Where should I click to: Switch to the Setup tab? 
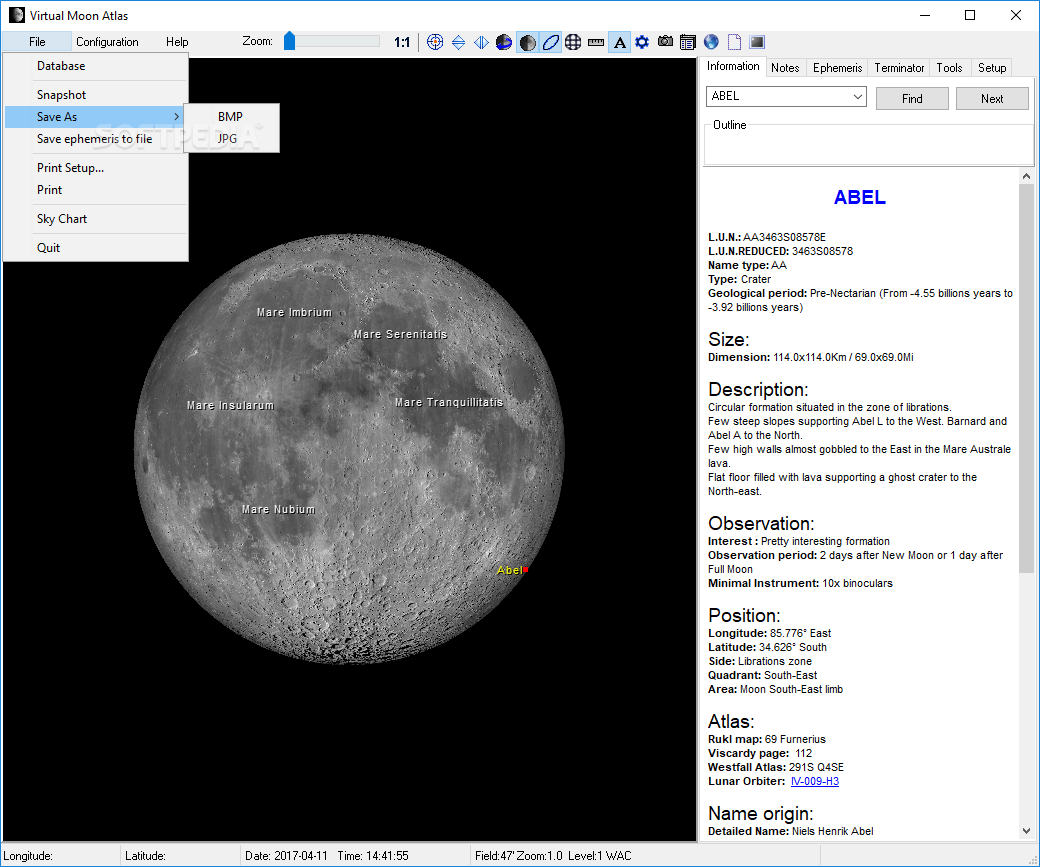coord(992,68)
